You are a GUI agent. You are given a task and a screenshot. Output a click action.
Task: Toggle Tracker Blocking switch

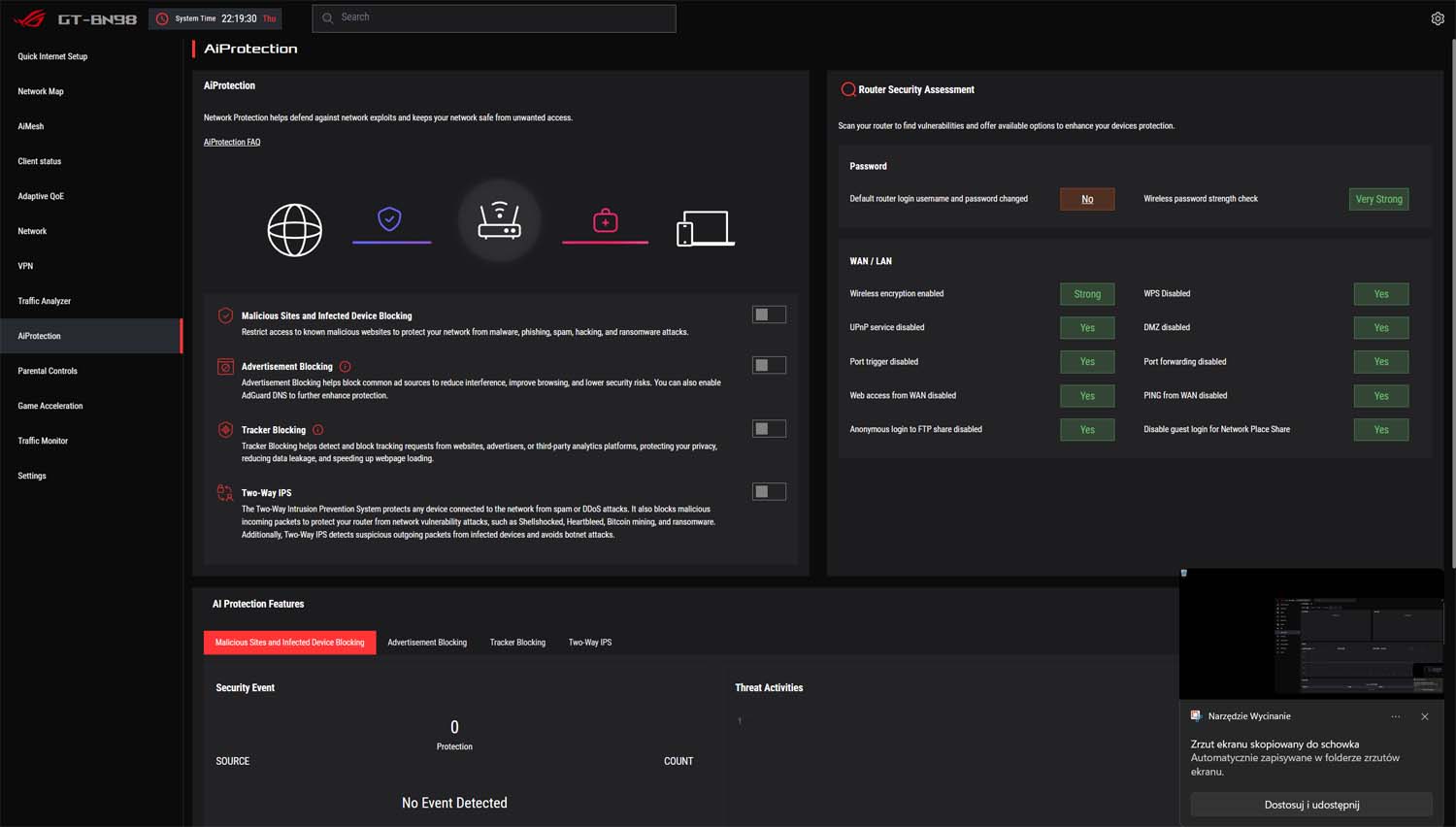769,428
